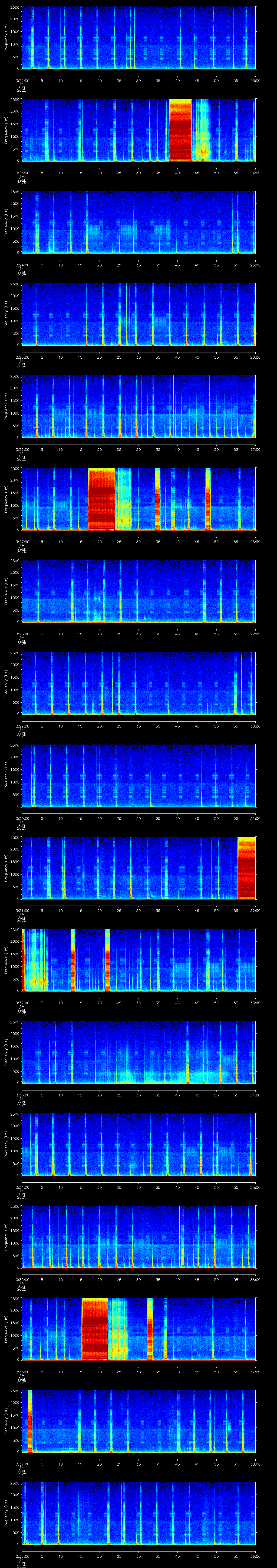The height and width of the screenshot is (1568, 277).
Task: Click the 0:35:00 start time label
Action: click(22, 1279)
